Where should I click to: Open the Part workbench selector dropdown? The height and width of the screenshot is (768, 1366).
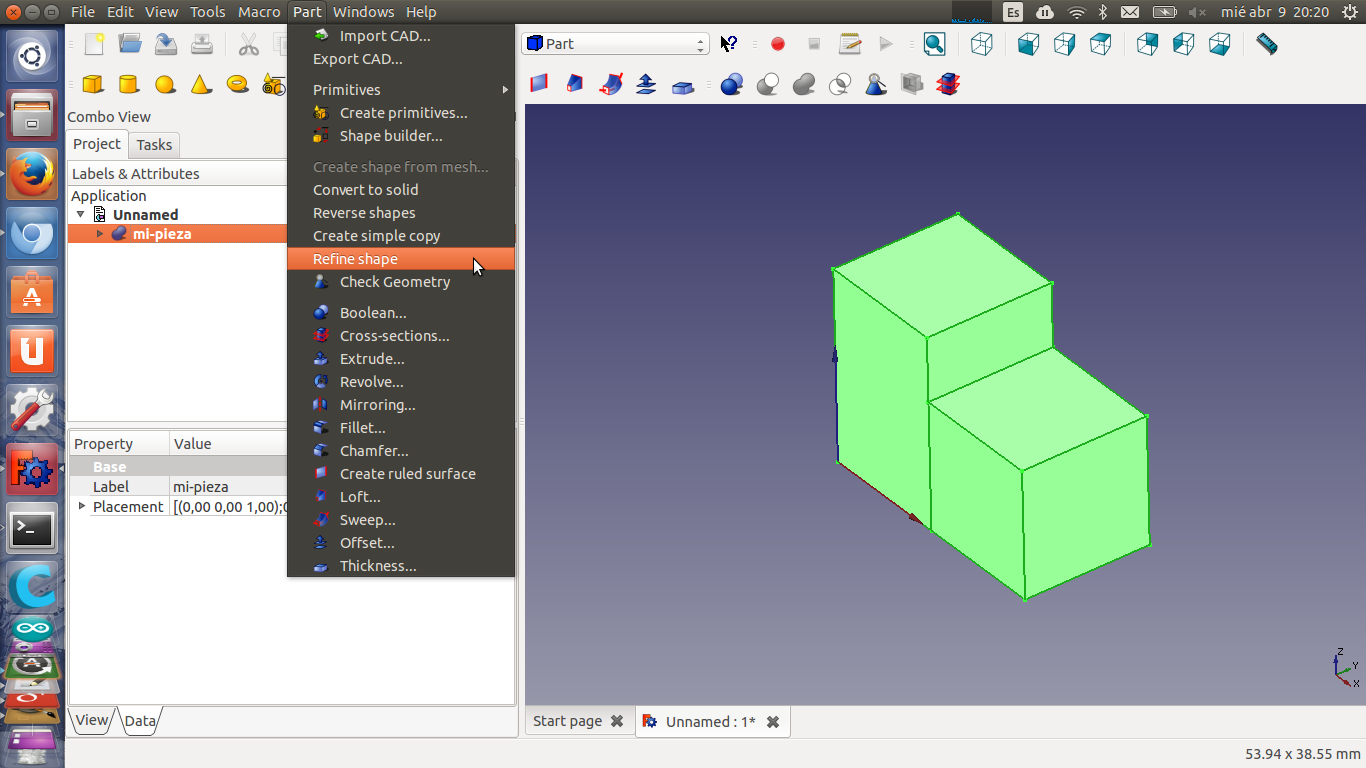click(x=615, y=44)
